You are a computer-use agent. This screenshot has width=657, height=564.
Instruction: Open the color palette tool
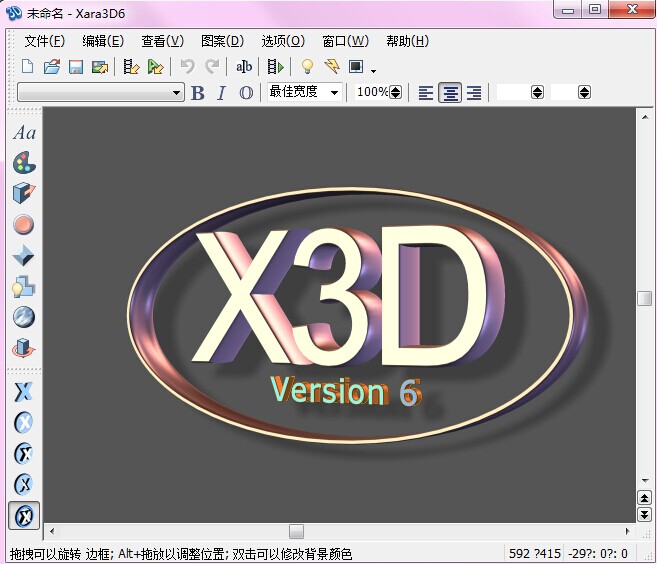pyautogui.click(x=24, y=163)
